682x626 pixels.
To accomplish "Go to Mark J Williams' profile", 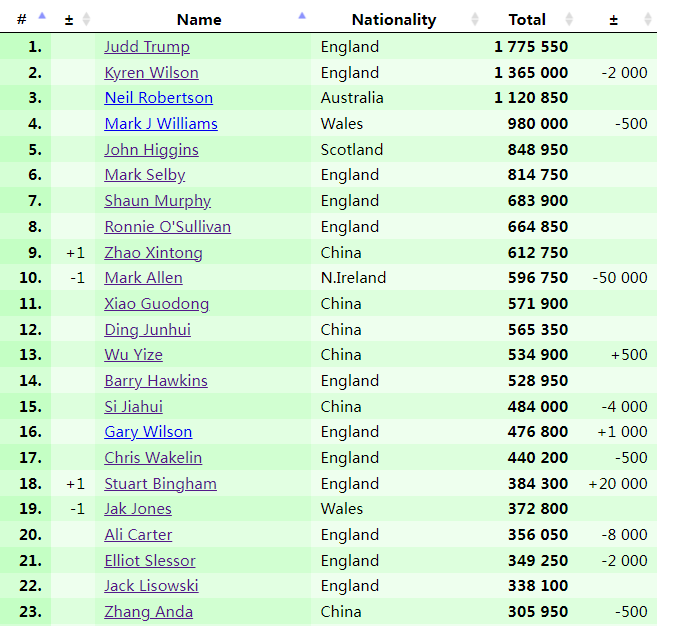I will (x=160, y=124).
